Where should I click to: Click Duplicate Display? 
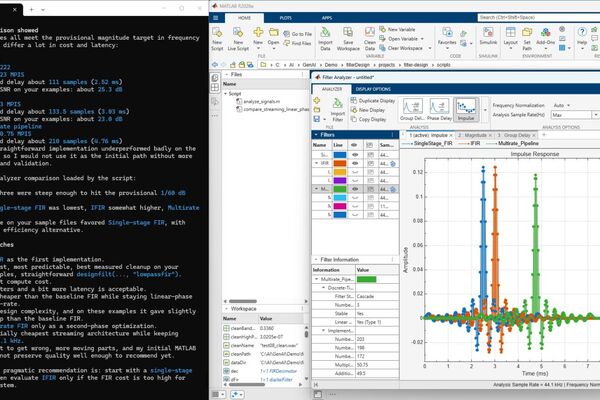click(372, 101)
